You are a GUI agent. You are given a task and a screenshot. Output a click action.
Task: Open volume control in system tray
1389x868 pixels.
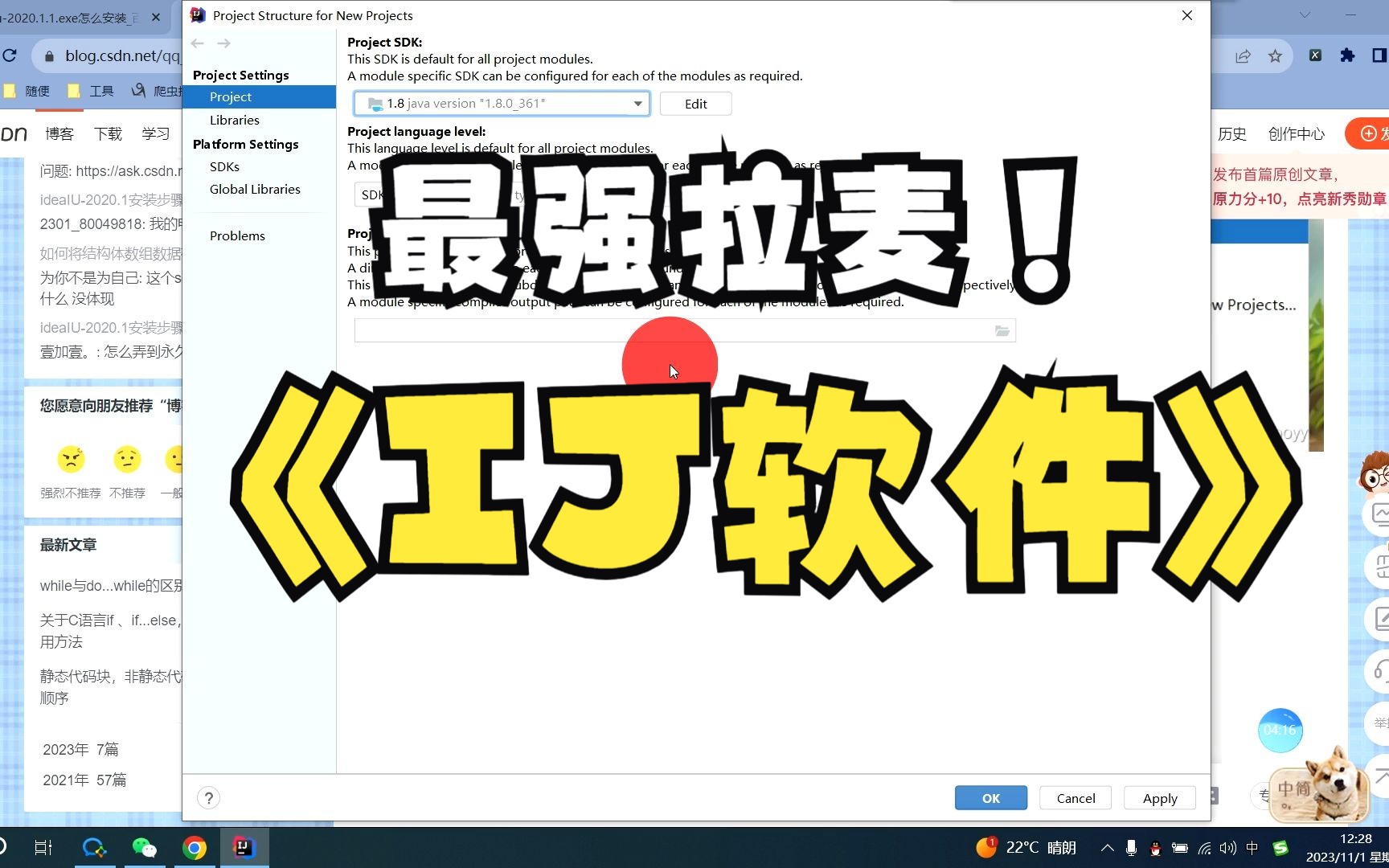tap(1227, 848)
